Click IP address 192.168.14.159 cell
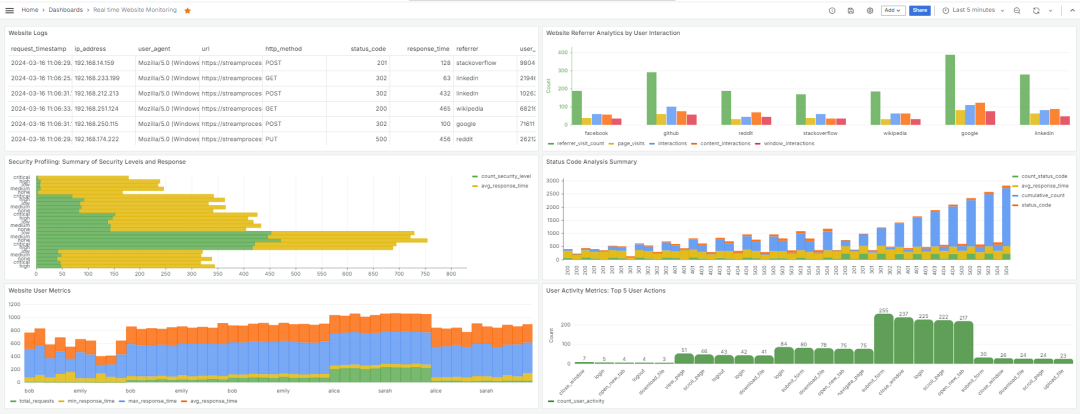This screenshot has height=414, width=1080. tap(103, 63)
